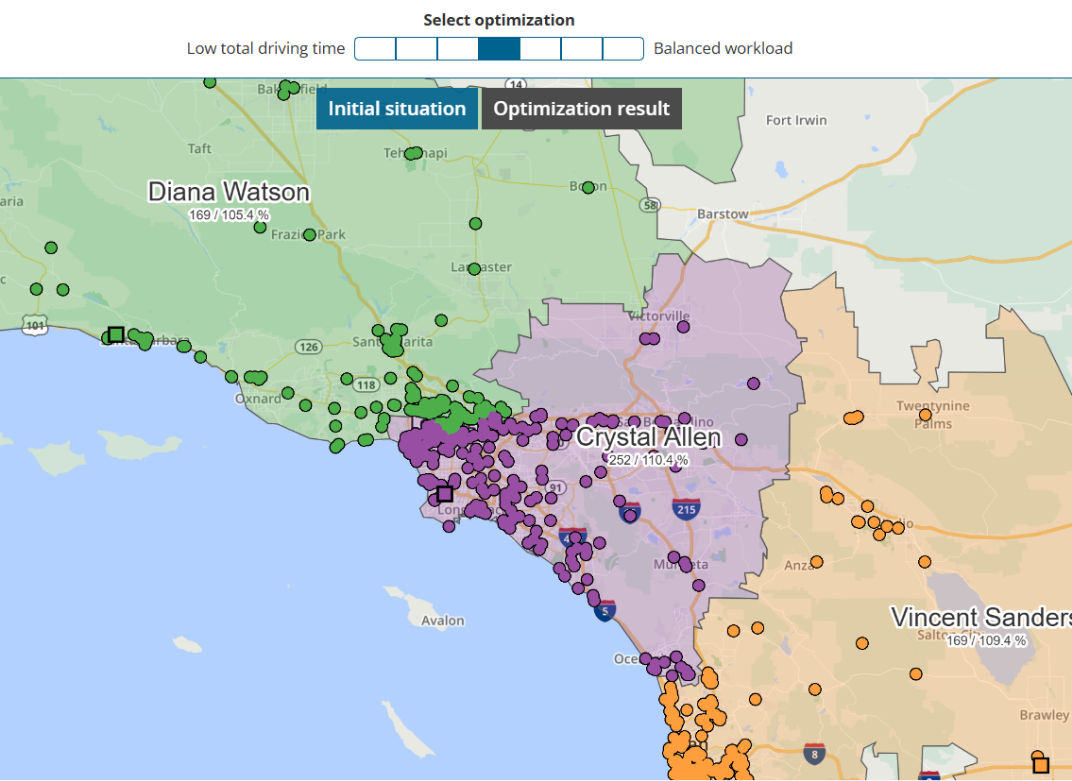Click Diana Watson's square home marker
This screenshot has width=1072, height=781.
click(116, 334)
